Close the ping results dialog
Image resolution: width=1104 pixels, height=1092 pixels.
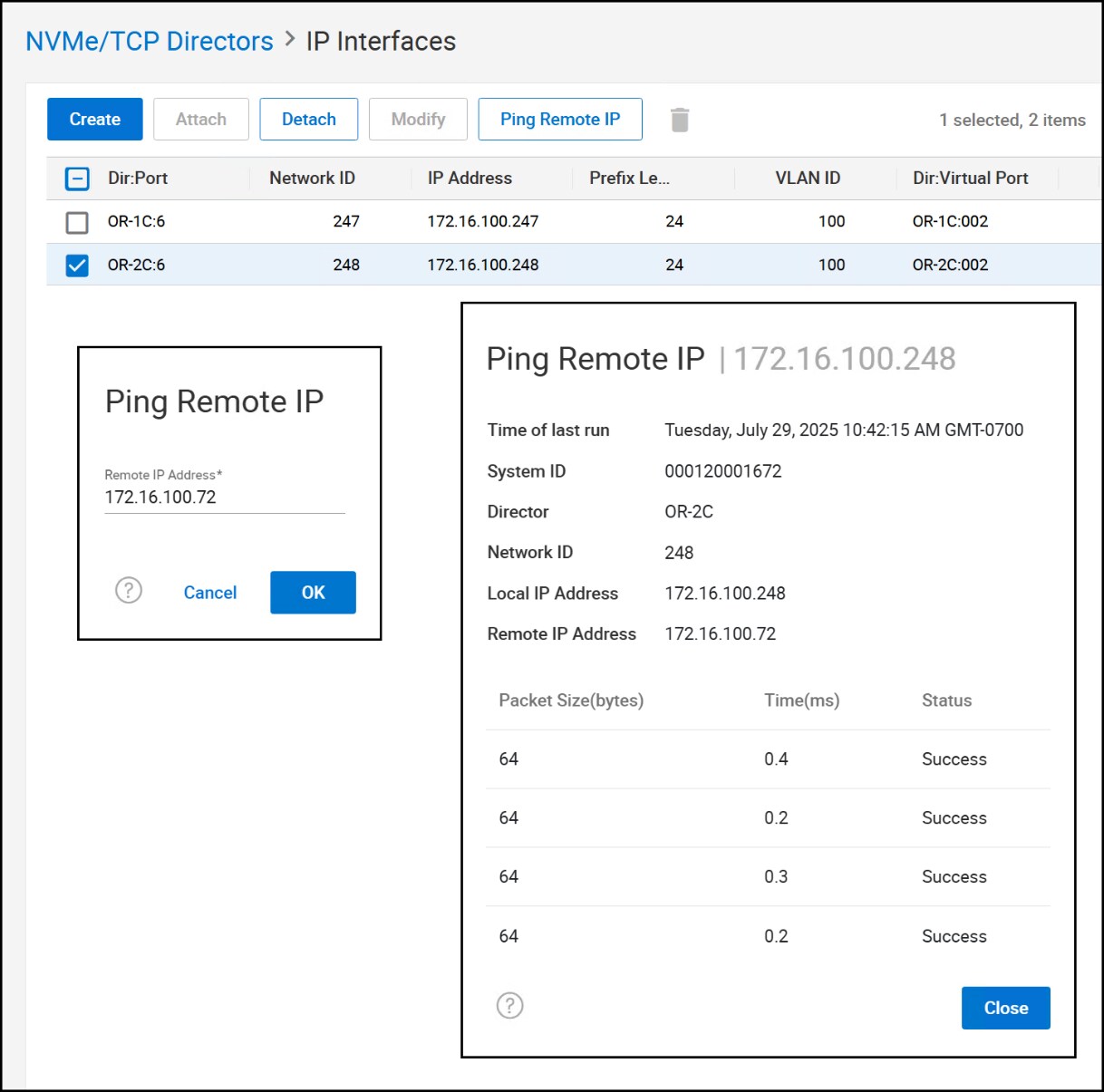click(1006, 1008)
